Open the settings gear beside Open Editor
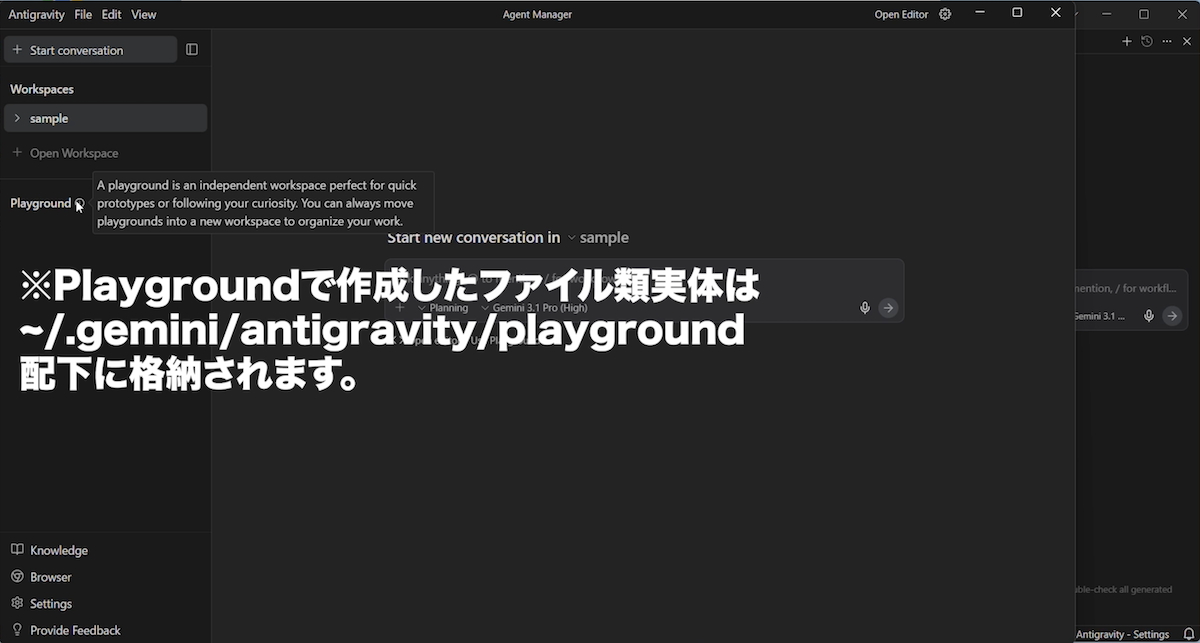The height and width of the screenshot is (643, 1200). click(945, 14)
